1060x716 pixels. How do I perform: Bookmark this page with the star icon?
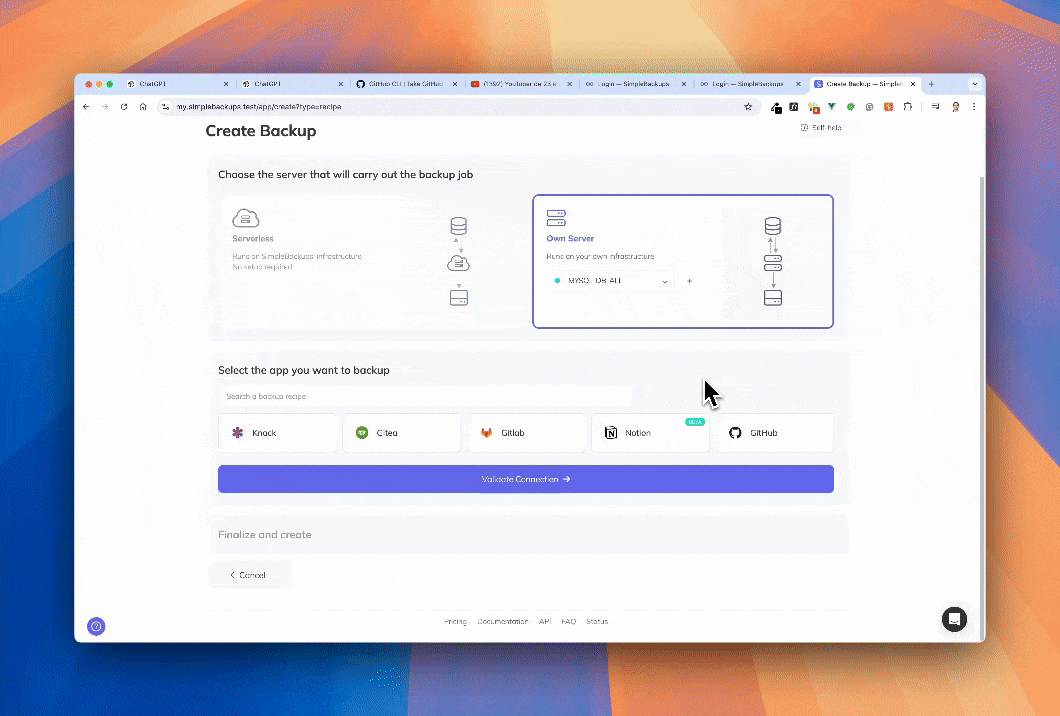coord(748,107)
